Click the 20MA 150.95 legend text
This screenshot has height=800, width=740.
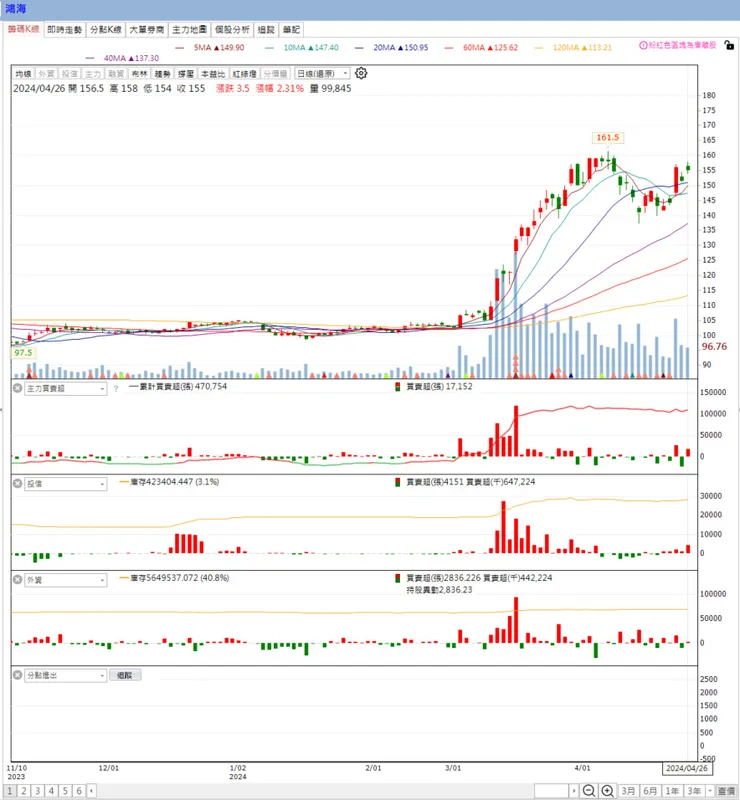(401, 47)
